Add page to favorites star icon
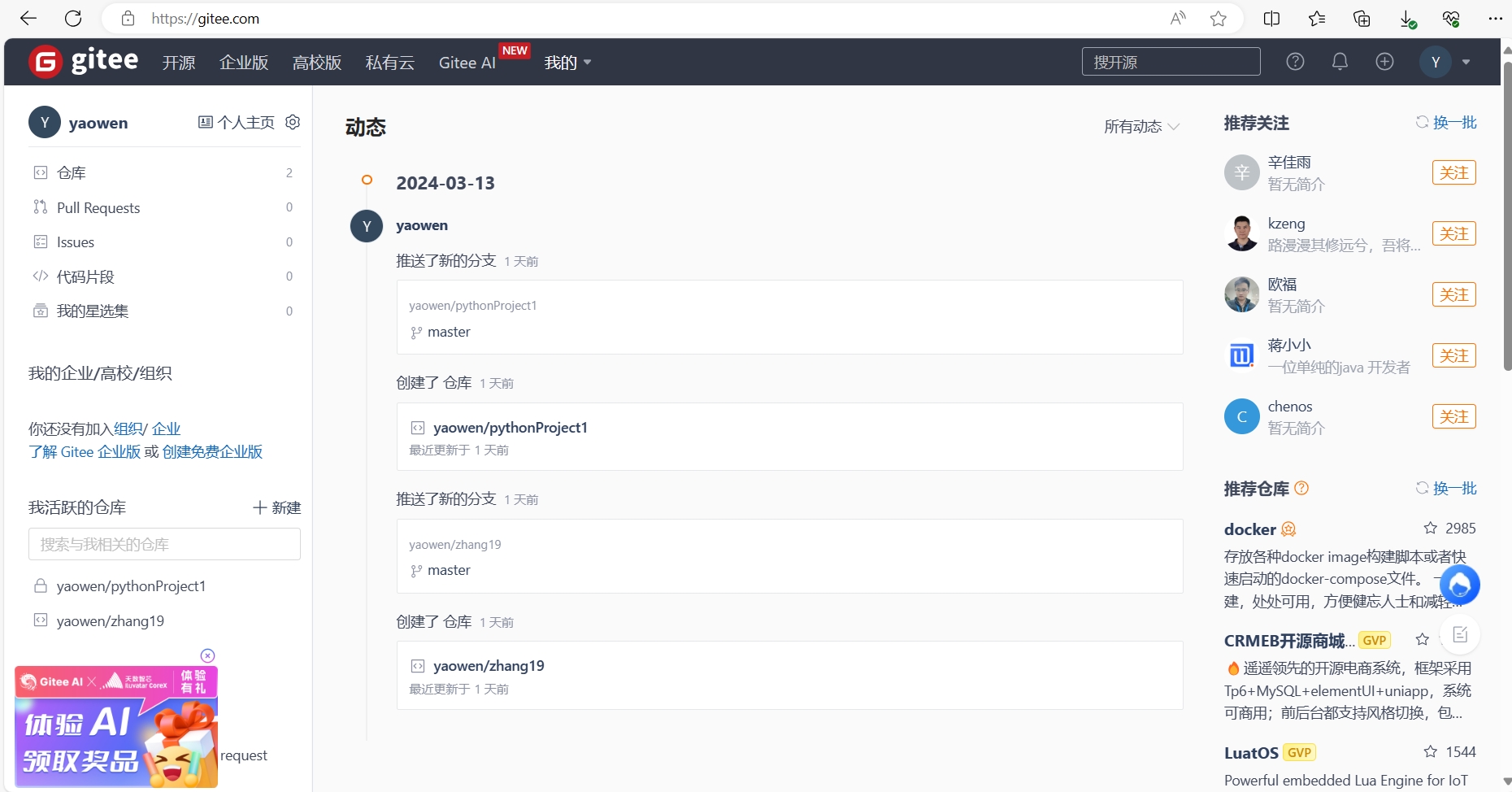 coord(1218,19)
